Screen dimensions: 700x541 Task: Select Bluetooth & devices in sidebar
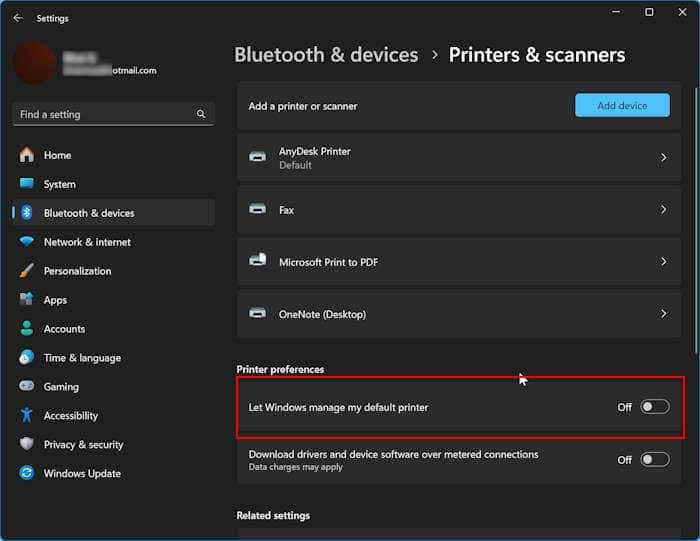tap(114, 213)
